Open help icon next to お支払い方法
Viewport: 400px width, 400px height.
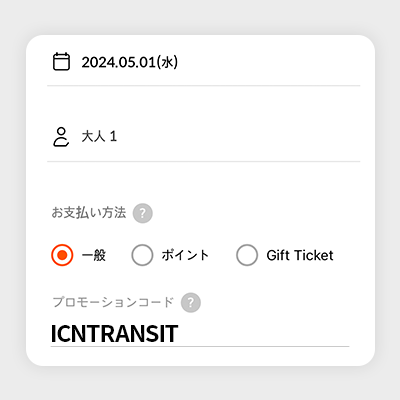[x=143, y=213]
